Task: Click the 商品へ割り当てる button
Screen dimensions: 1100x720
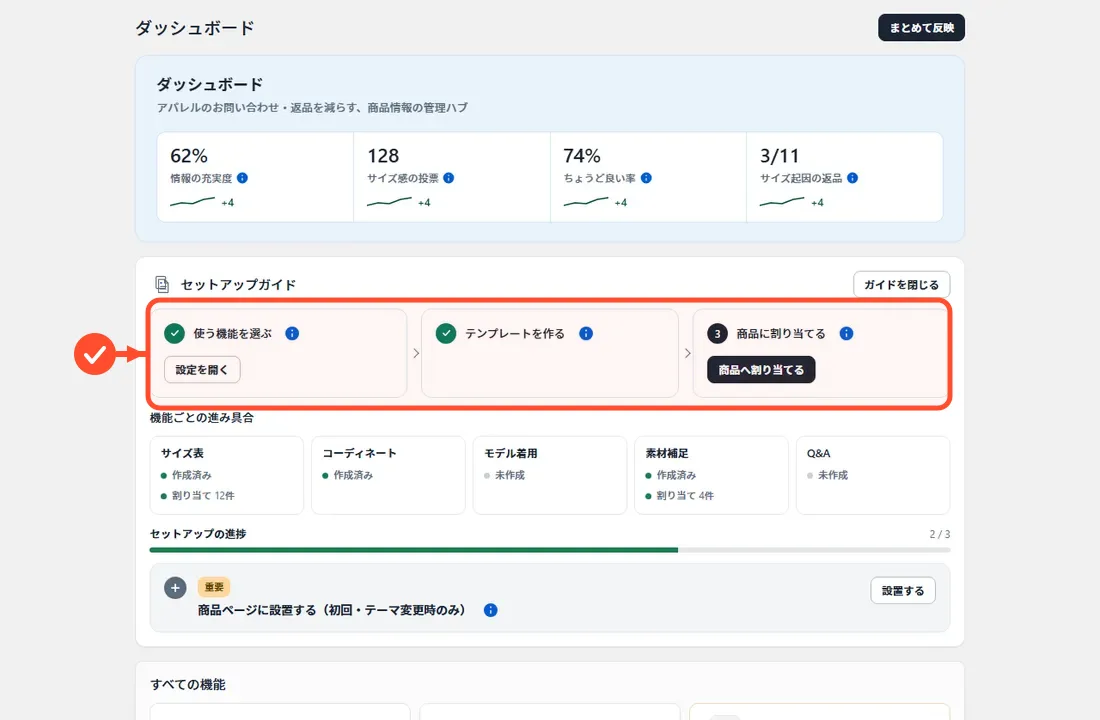Action: (x=761, y=370)
